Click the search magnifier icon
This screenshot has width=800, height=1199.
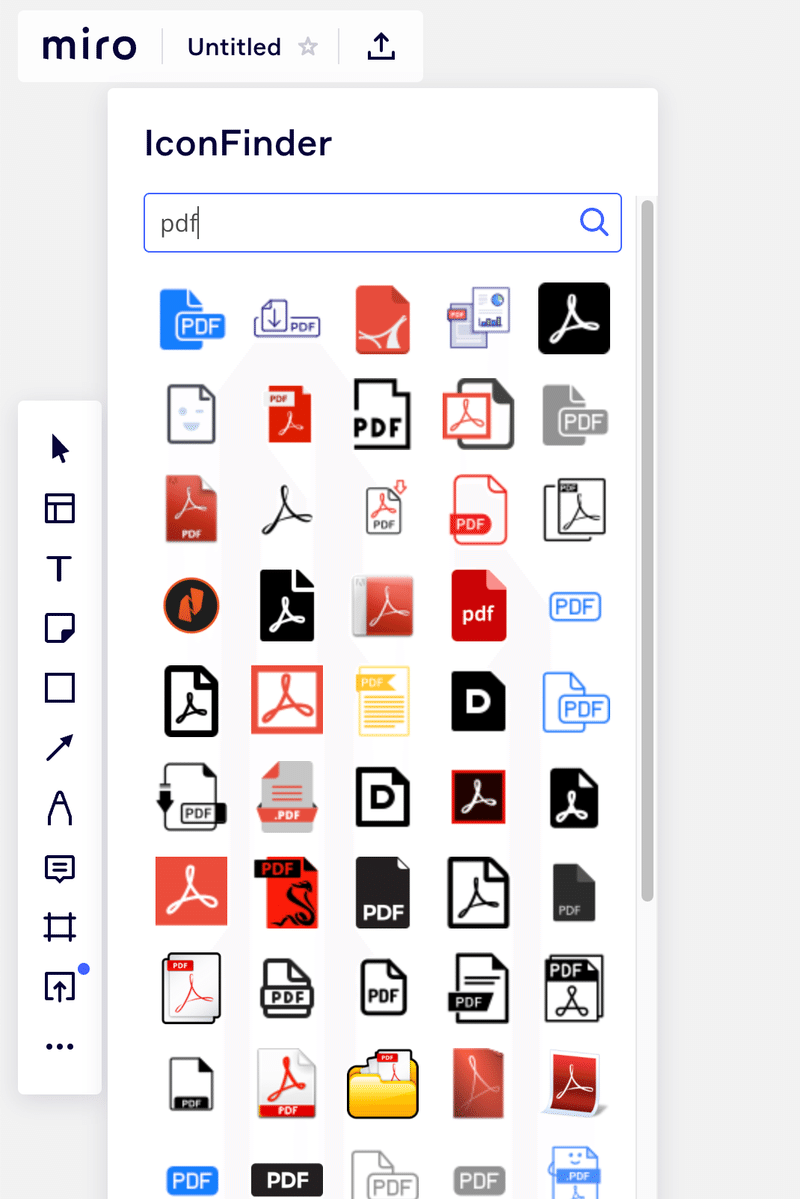594,223
